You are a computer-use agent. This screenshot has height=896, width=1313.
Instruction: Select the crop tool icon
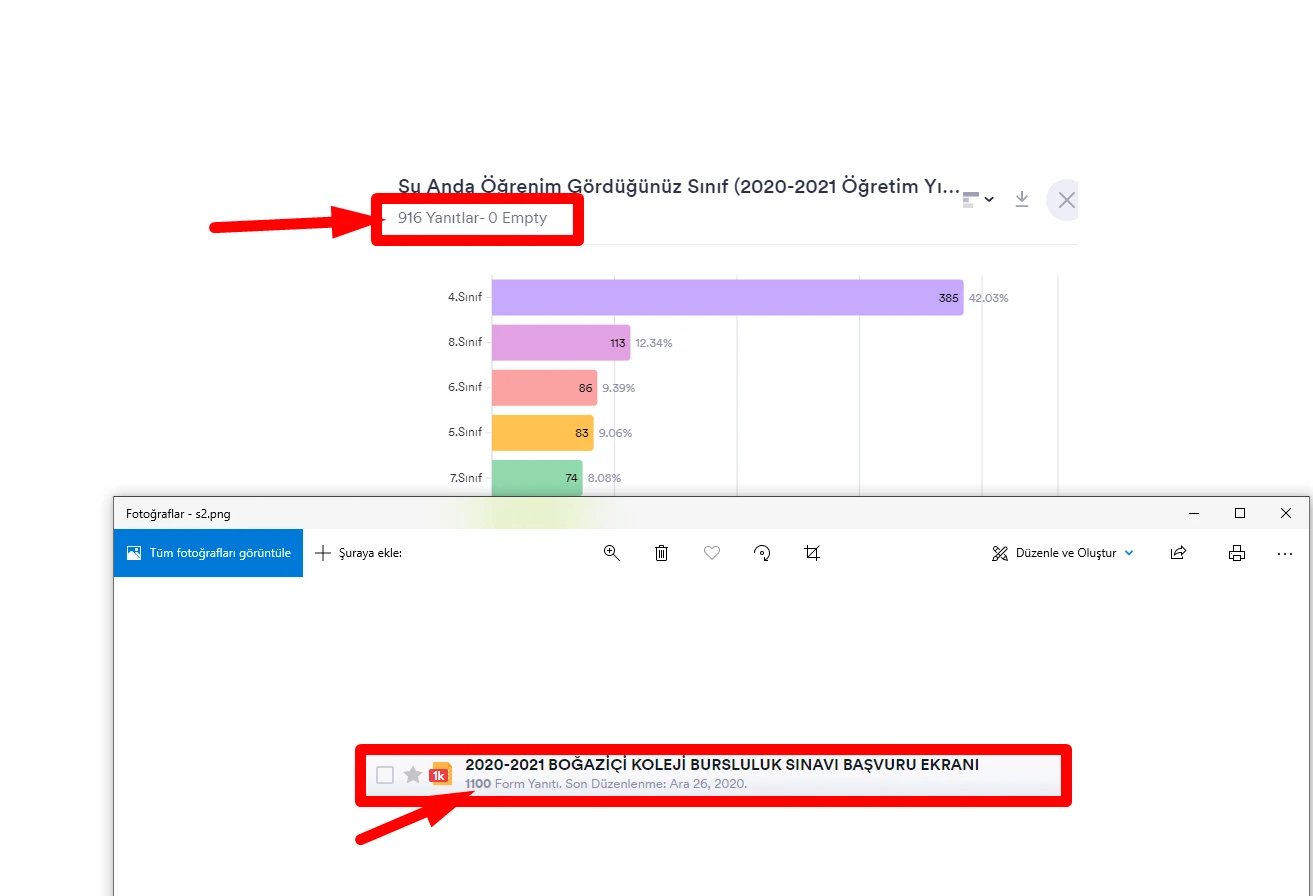(812, 553)
